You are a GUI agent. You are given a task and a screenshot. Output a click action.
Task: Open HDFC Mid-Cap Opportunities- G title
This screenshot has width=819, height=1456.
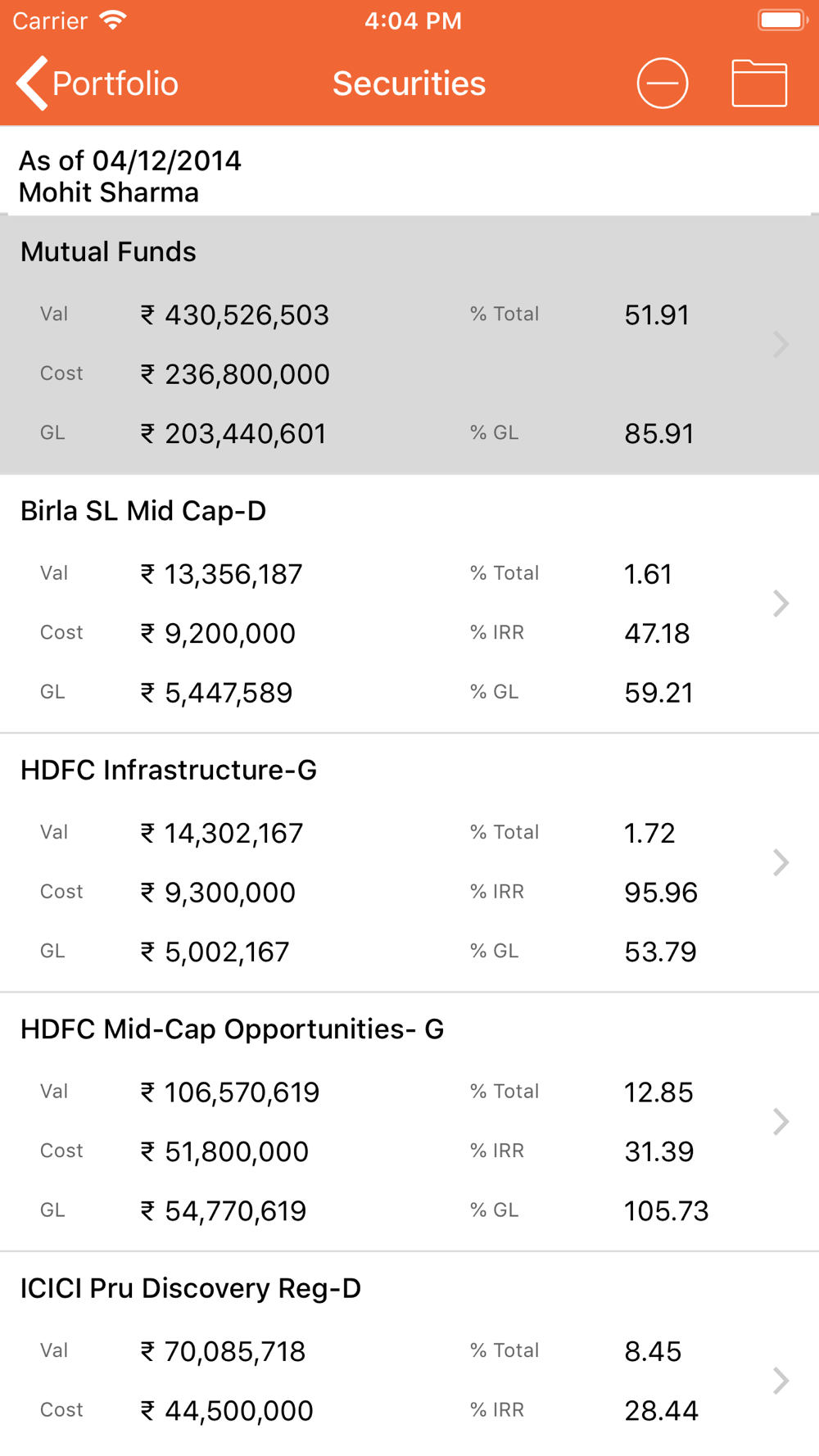(232, 1029)
